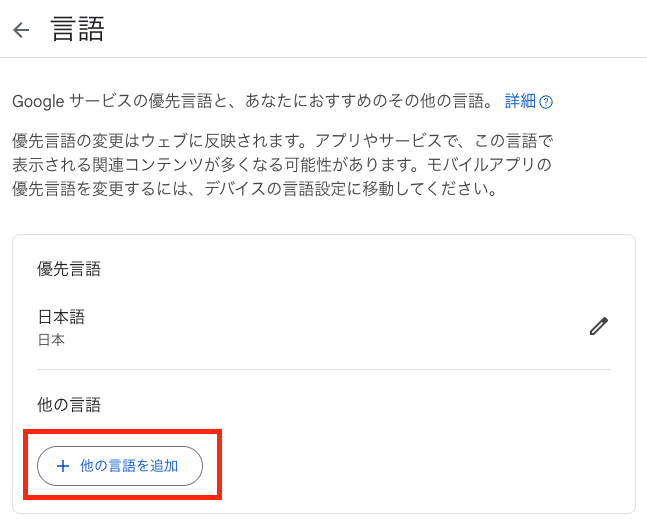The image size is (647, 527).
Task: Click the 言語 page heading
Action: [78, 29]
